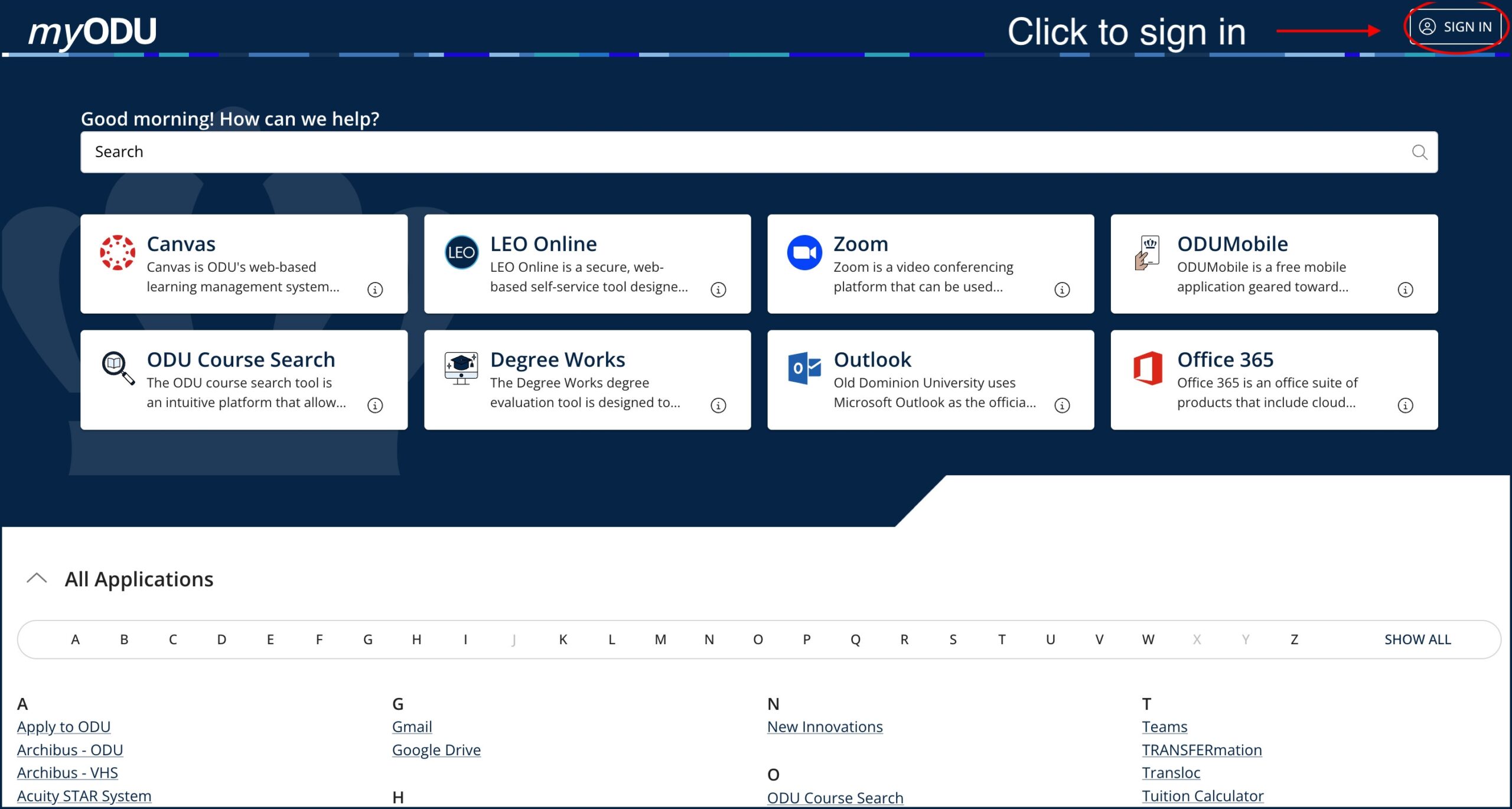
Task: Click the Office 365 logo icon
Action: click(x=1148, y=368)
